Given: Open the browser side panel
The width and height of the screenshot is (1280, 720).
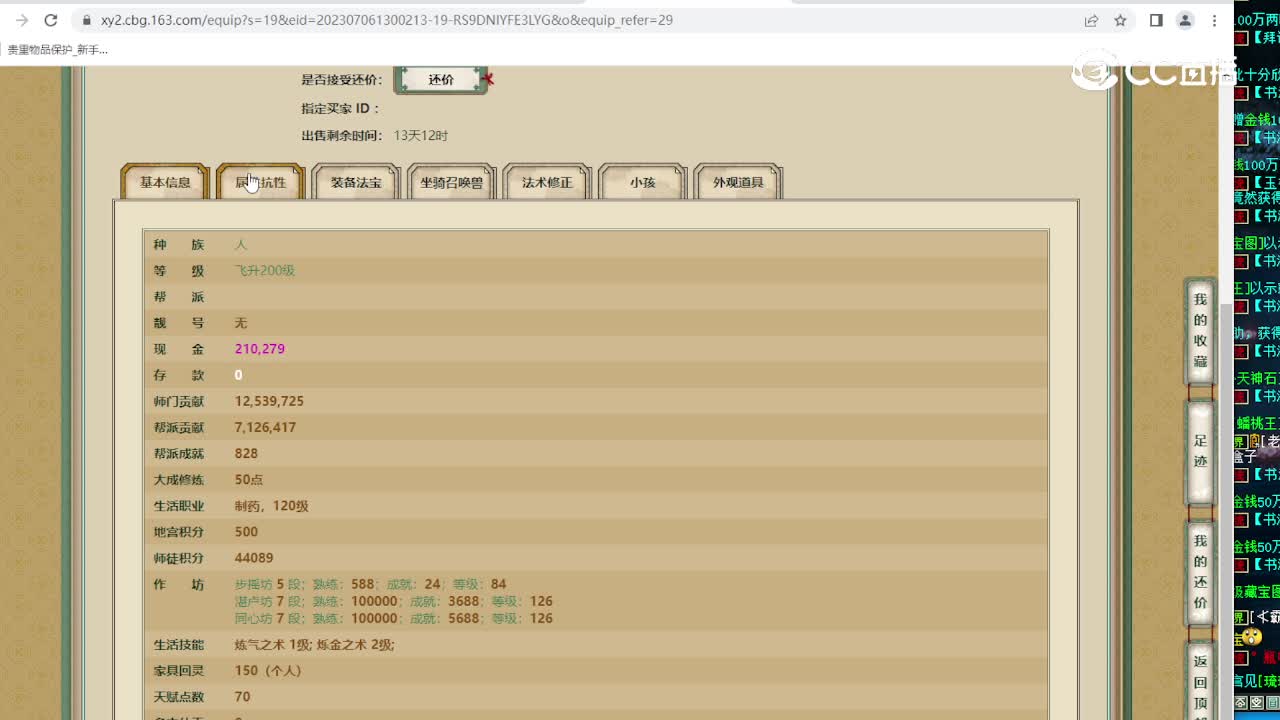Looking at the screenshot, I should [x=1156, y=20].
